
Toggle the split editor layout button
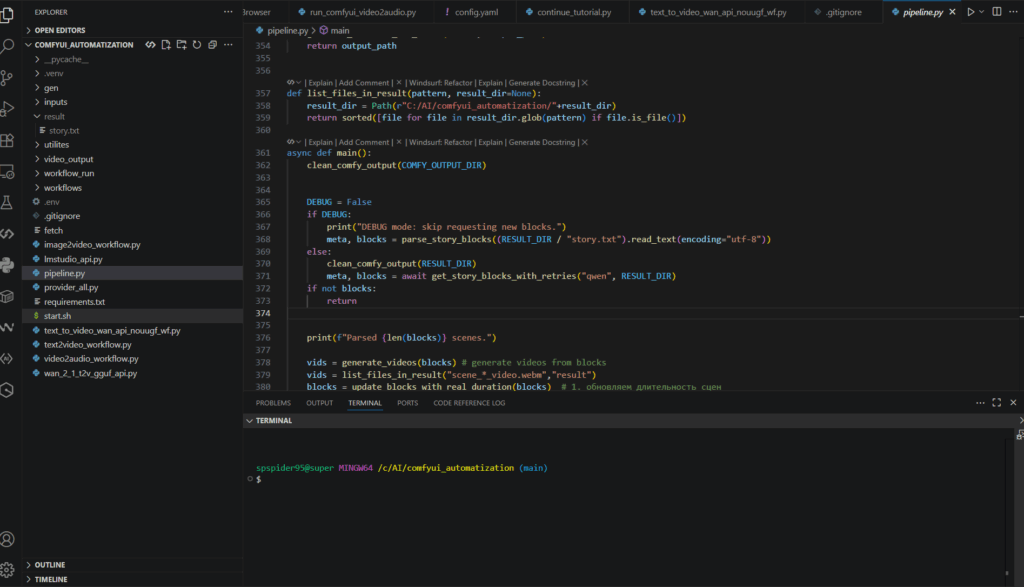[996, 12]
